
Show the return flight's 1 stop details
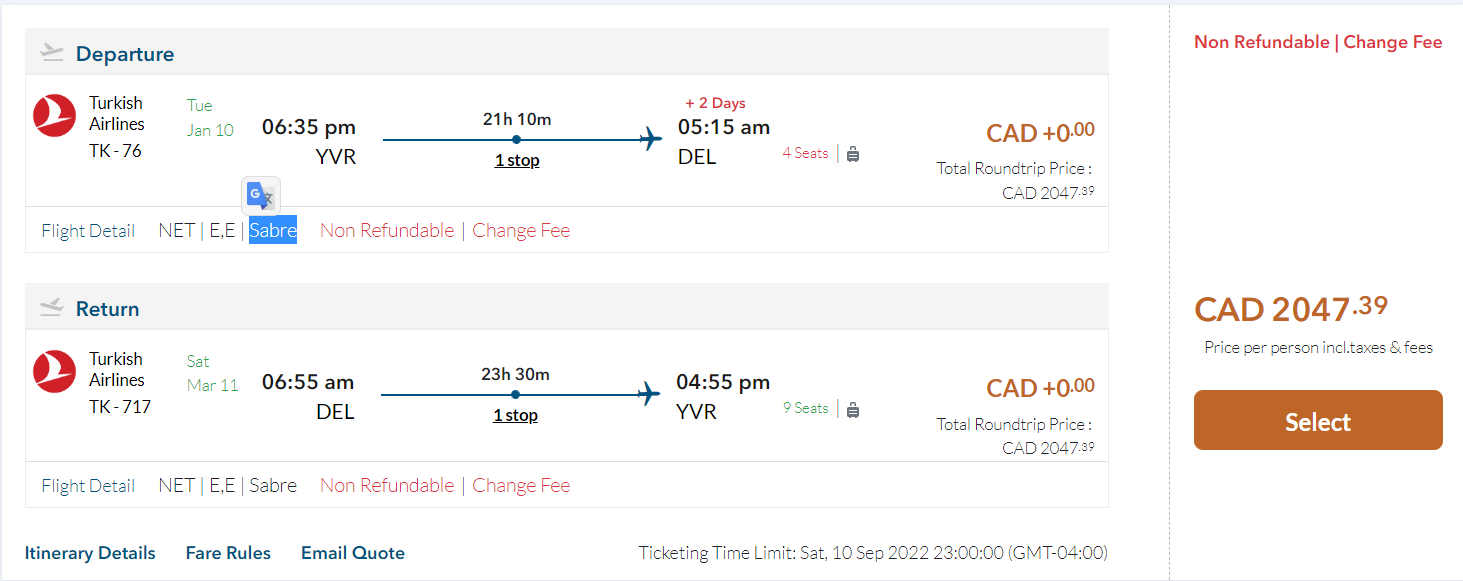tap(515, 415)
